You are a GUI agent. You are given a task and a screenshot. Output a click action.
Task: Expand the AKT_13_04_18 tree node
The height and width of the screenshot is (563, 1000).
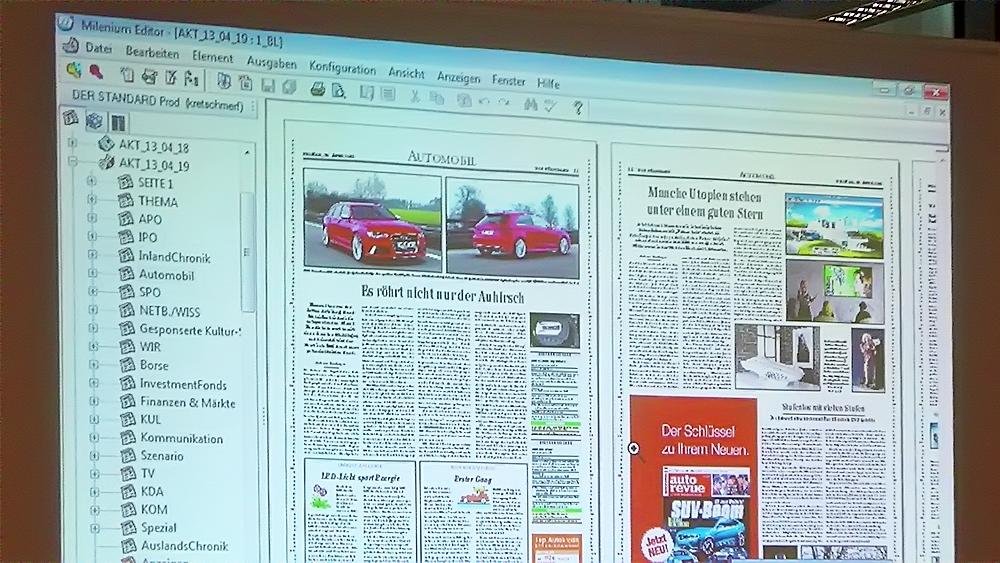[x=72, y=143]
